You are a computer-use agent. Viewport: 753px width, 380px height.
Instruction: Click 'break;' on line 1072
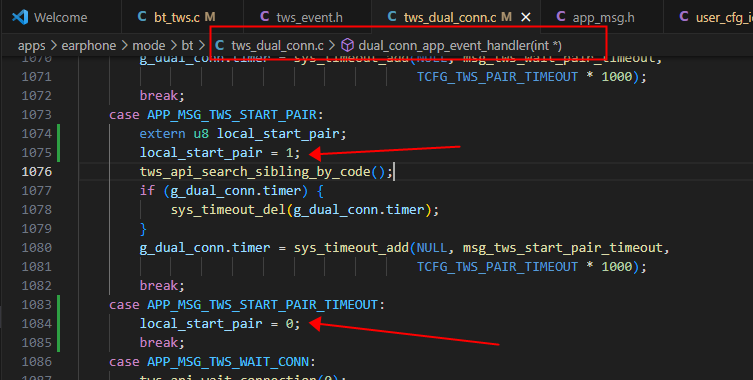click(162, 96)
